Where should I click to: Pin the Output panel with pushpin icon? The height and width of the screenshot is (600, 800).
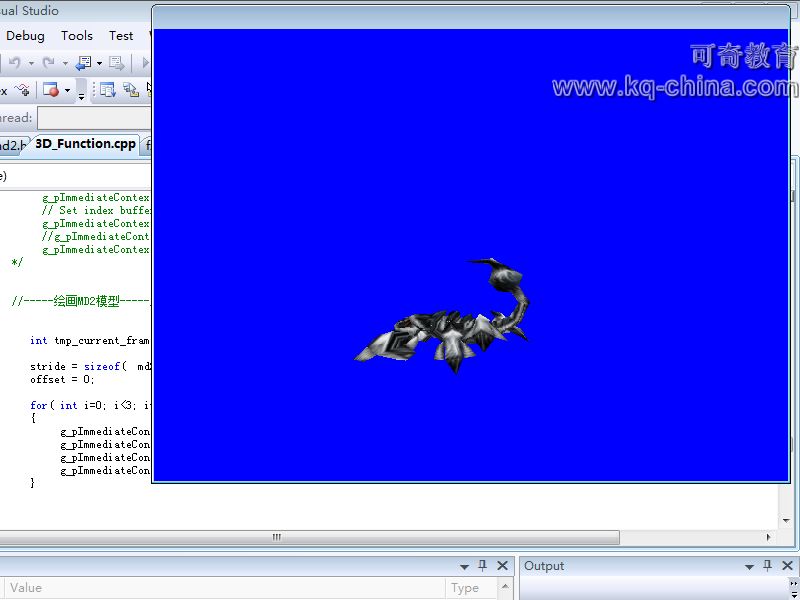pos(768,566)
